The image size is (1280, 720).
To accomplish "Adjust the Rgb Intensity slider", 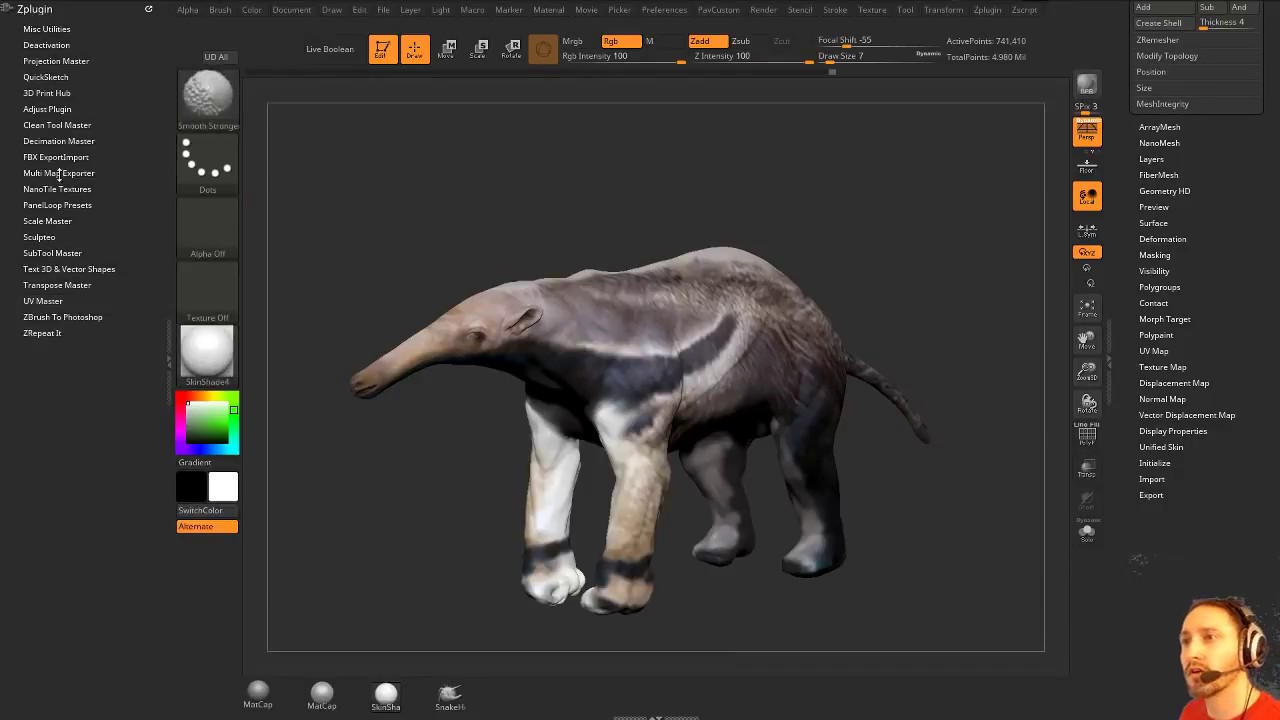I will [623, 57].
